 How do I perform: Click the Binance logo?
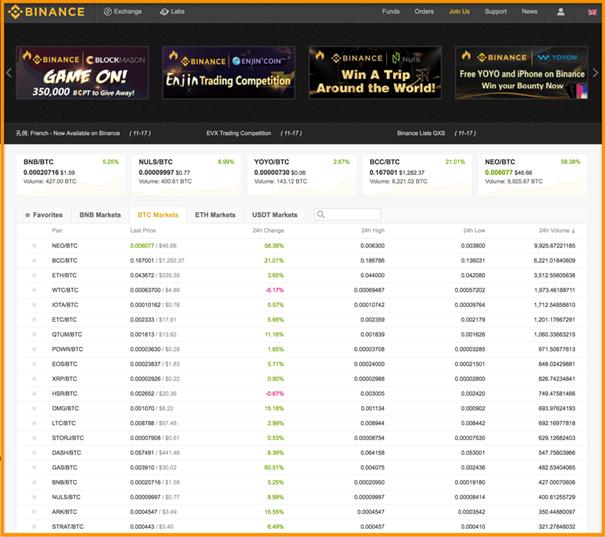coord(47,12)
